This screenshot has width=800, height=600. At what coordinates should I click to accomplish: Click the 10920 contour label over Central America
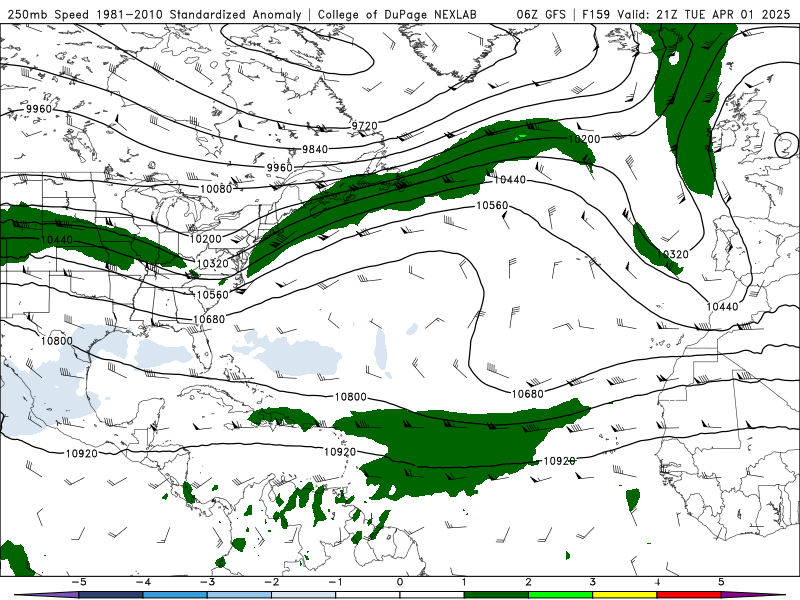[82, 453]
